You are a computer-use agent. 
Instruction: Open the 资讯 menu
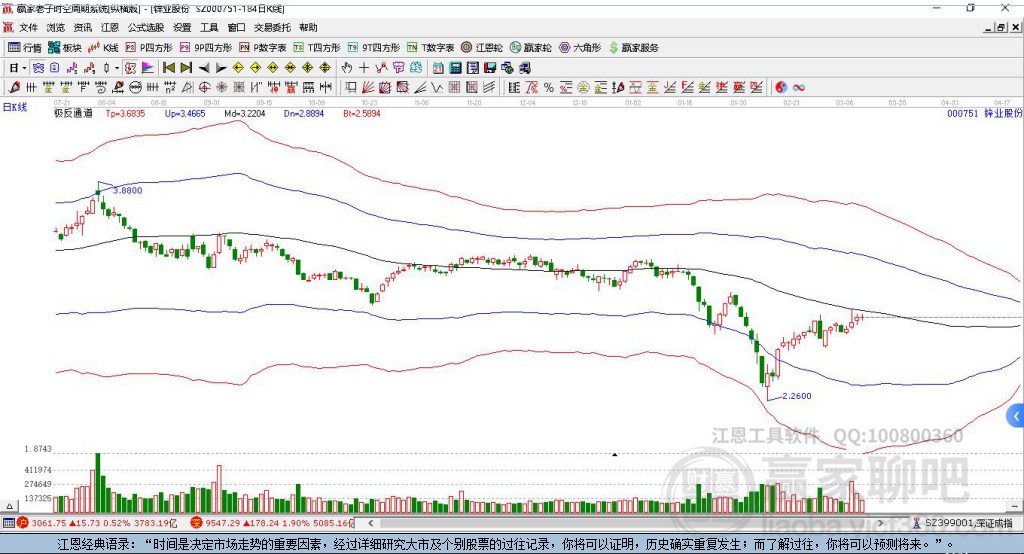coord(83,27)
